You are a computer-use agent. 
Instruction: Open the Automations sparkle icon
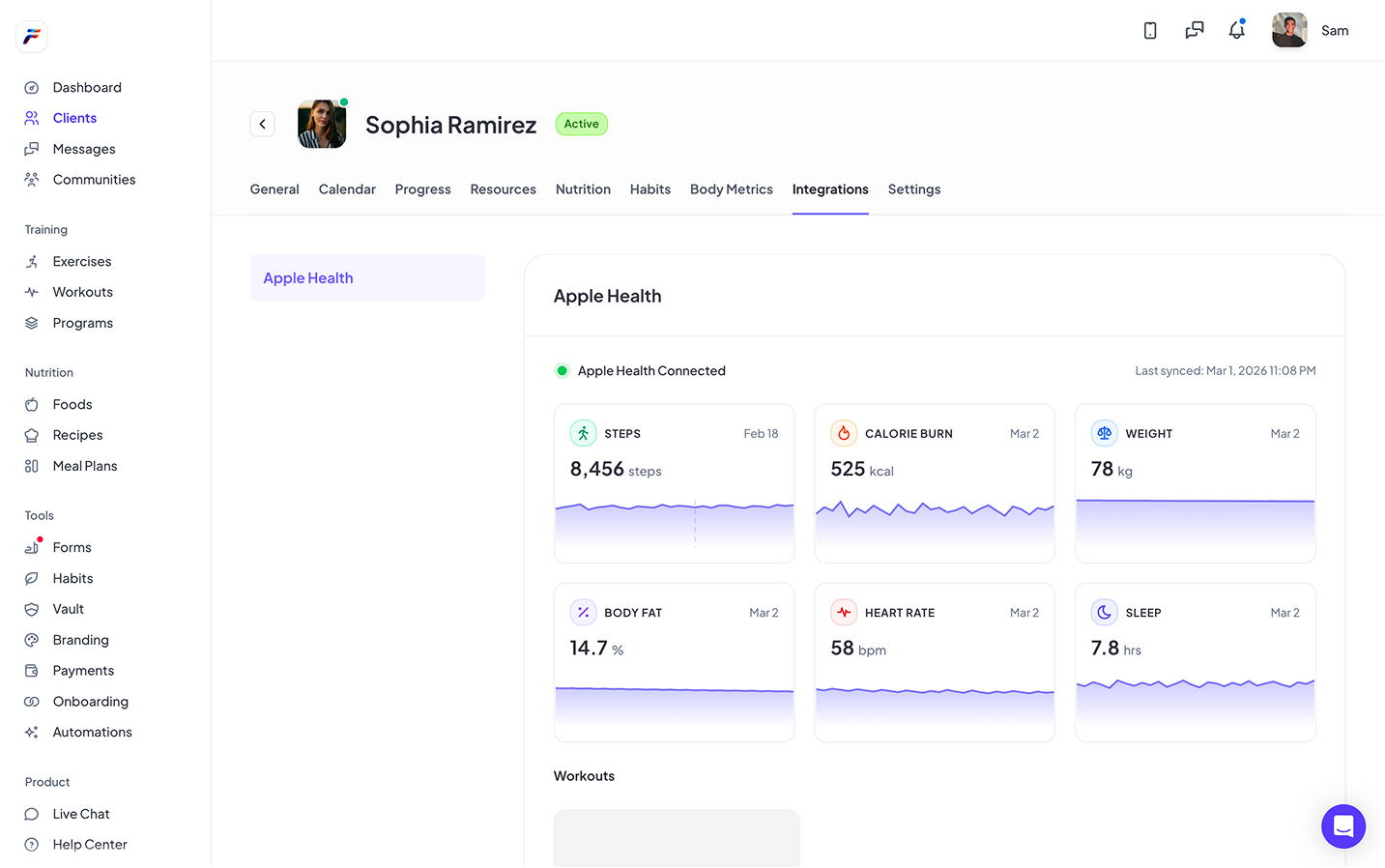(33, 732)
